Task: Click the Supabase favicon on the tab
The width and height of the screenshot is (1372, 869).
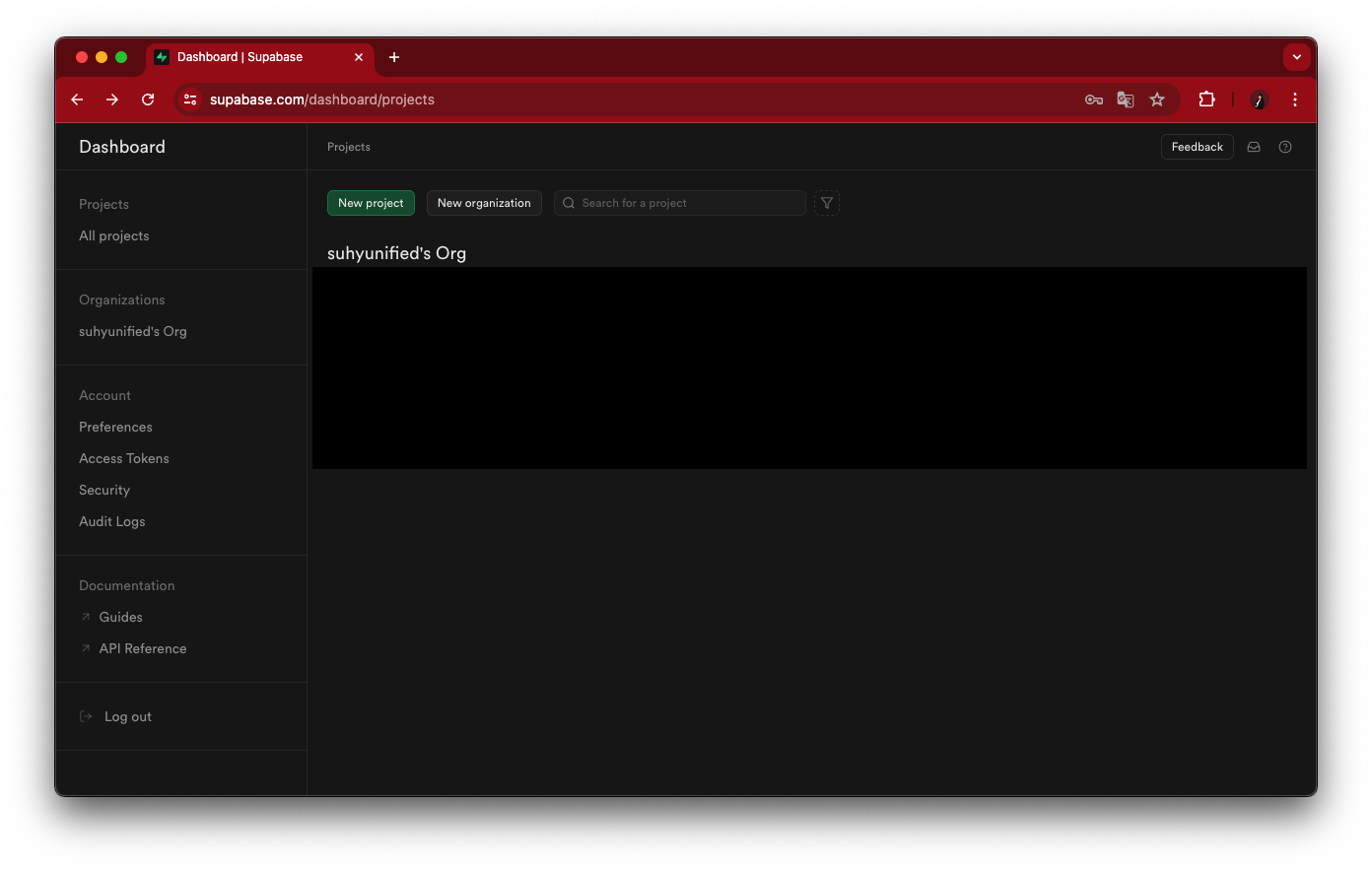Action: coord(162,57)
